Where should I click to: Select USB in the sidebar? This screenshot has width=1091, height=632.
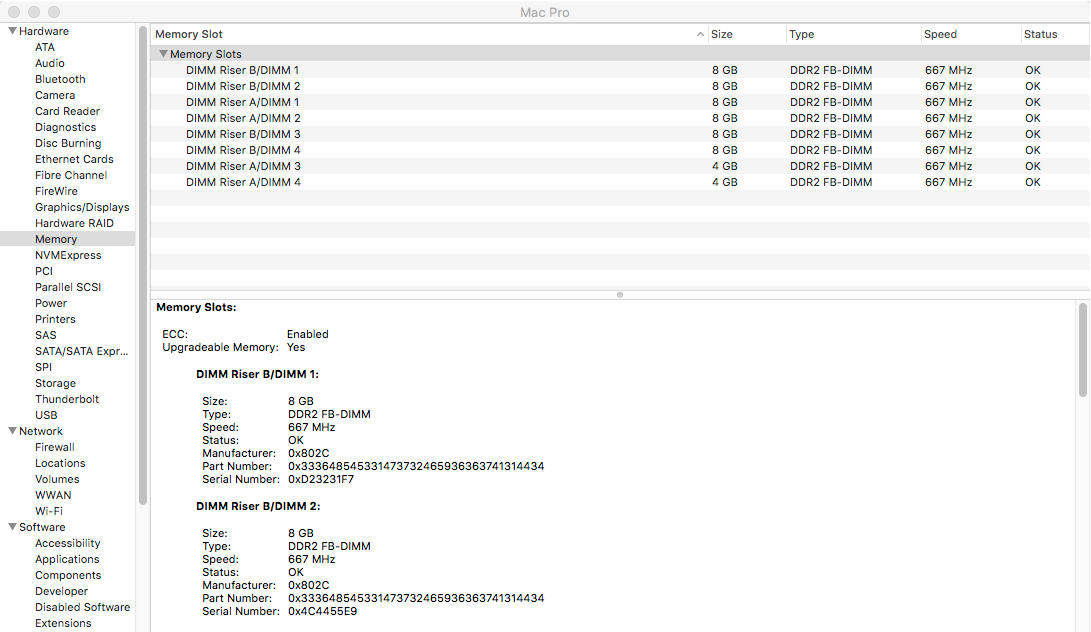46,415
